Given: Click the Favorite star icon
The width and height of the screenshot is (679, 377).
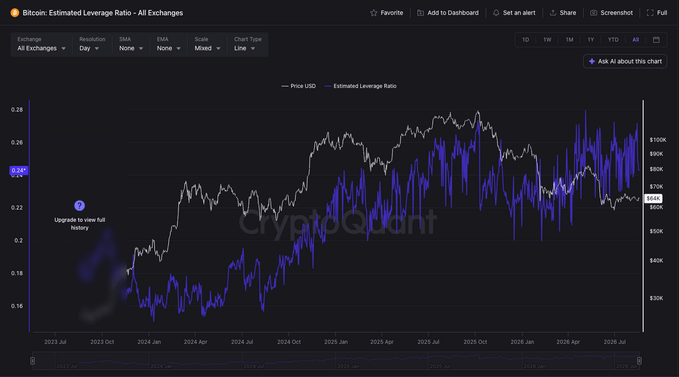Looking at the screenshot, I should (373, 13).
